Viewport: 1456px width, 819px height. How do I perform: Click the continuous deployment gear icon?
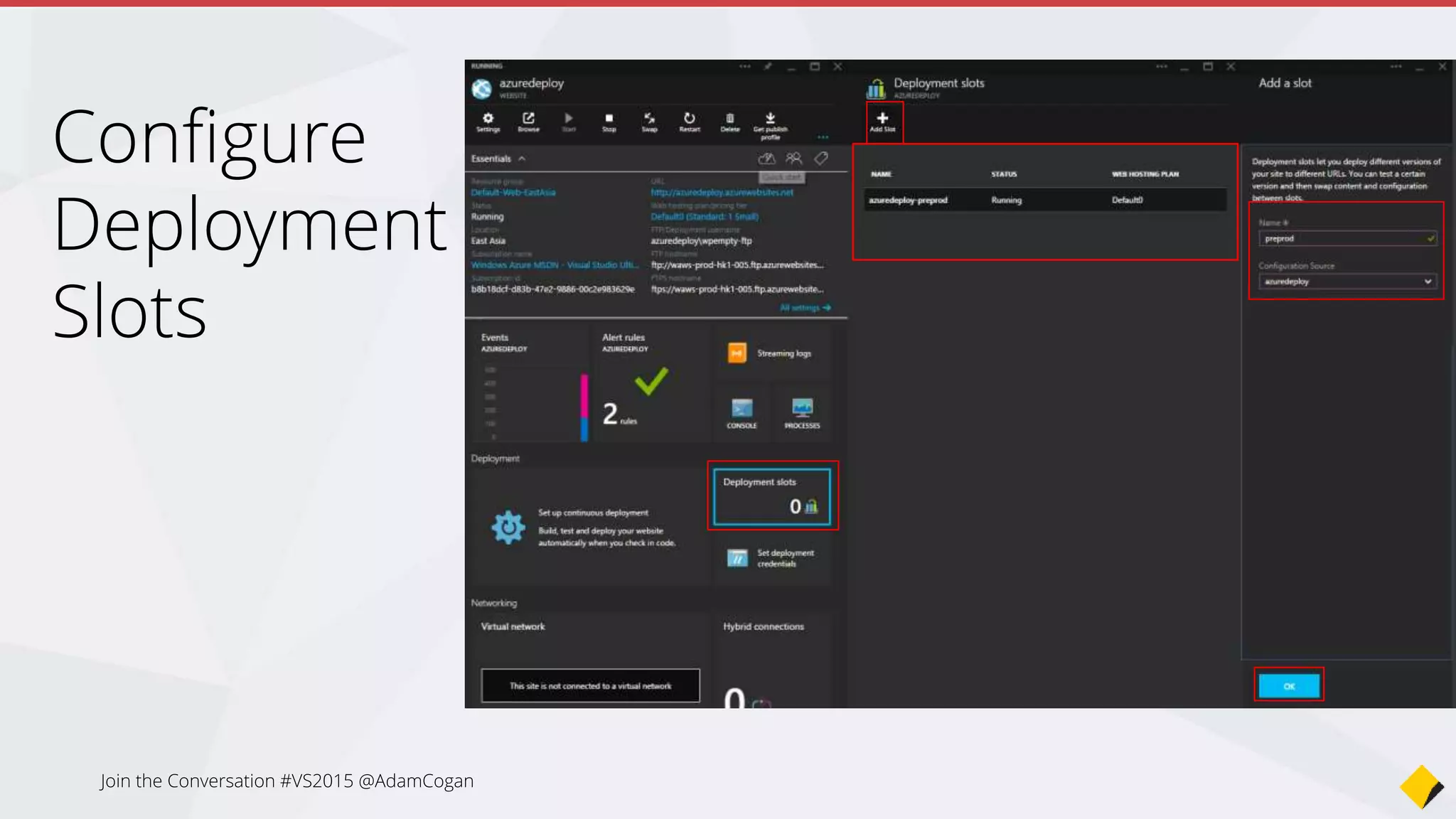pyautogui.click(x=508, y=528)
